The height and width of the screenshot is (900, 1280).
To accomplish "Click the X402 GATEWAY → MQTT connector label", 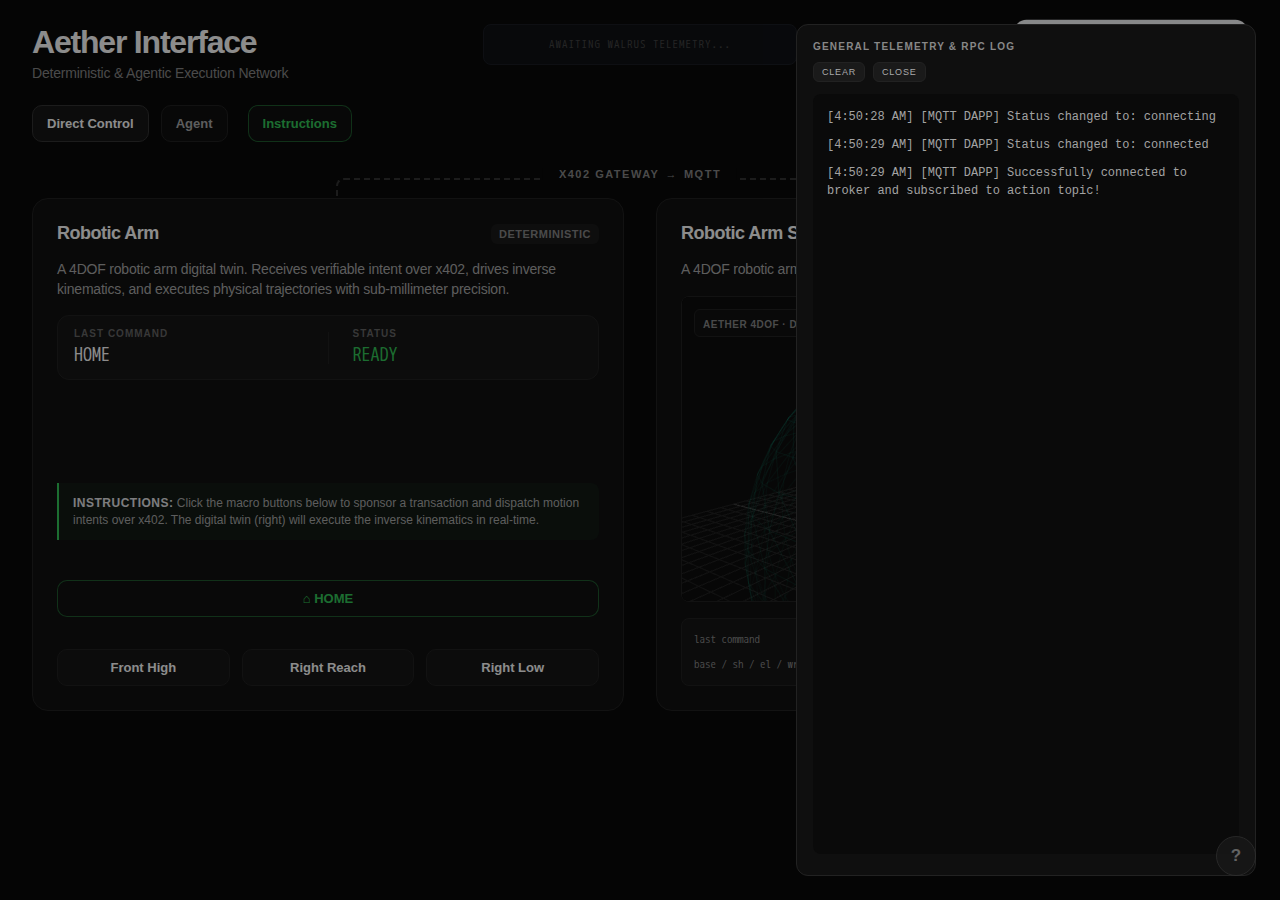I will tap(640, 174).
